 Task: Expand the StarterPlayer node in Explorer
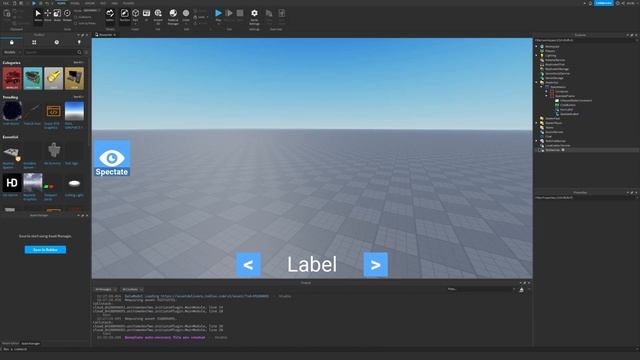tap(537, 123)
